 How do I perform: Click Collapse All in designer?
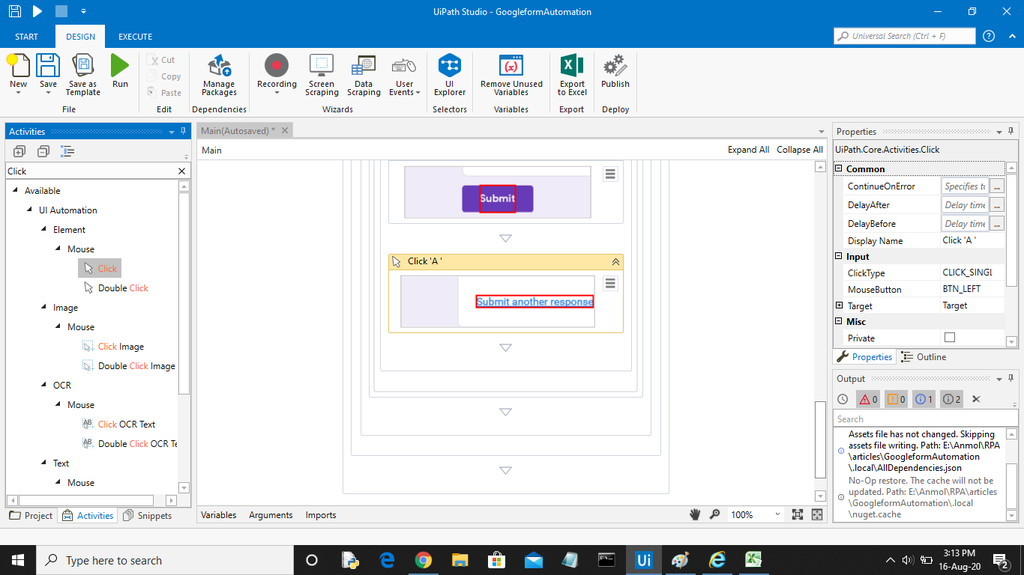point(799,150)
